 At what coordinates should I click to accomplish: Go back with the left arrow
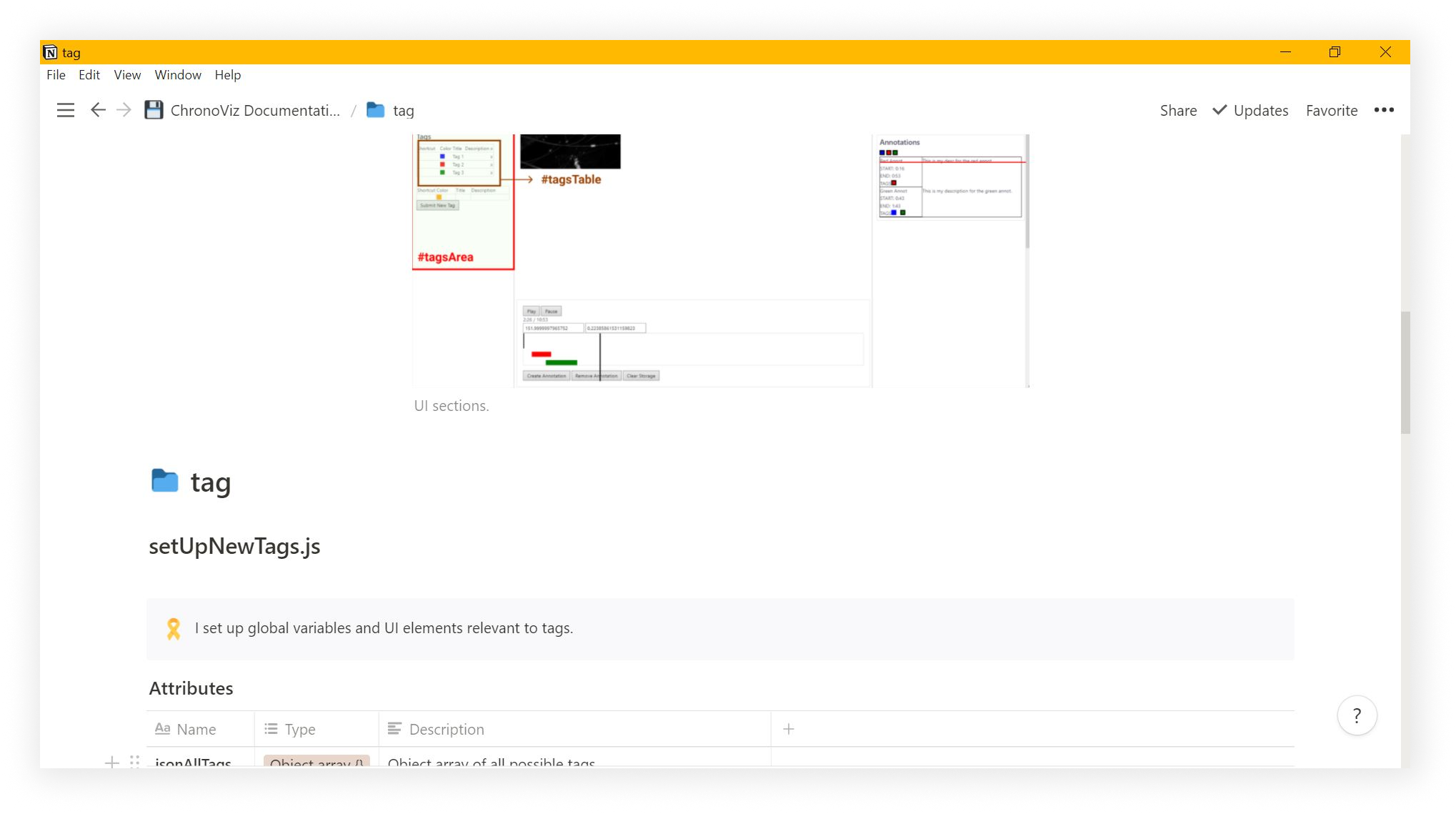coord(98,110)
